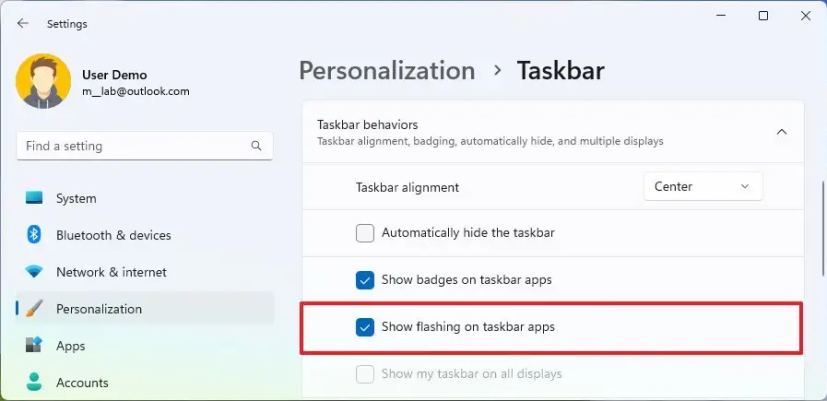Click the m_lab@outlook.com account email

point(136,91)
